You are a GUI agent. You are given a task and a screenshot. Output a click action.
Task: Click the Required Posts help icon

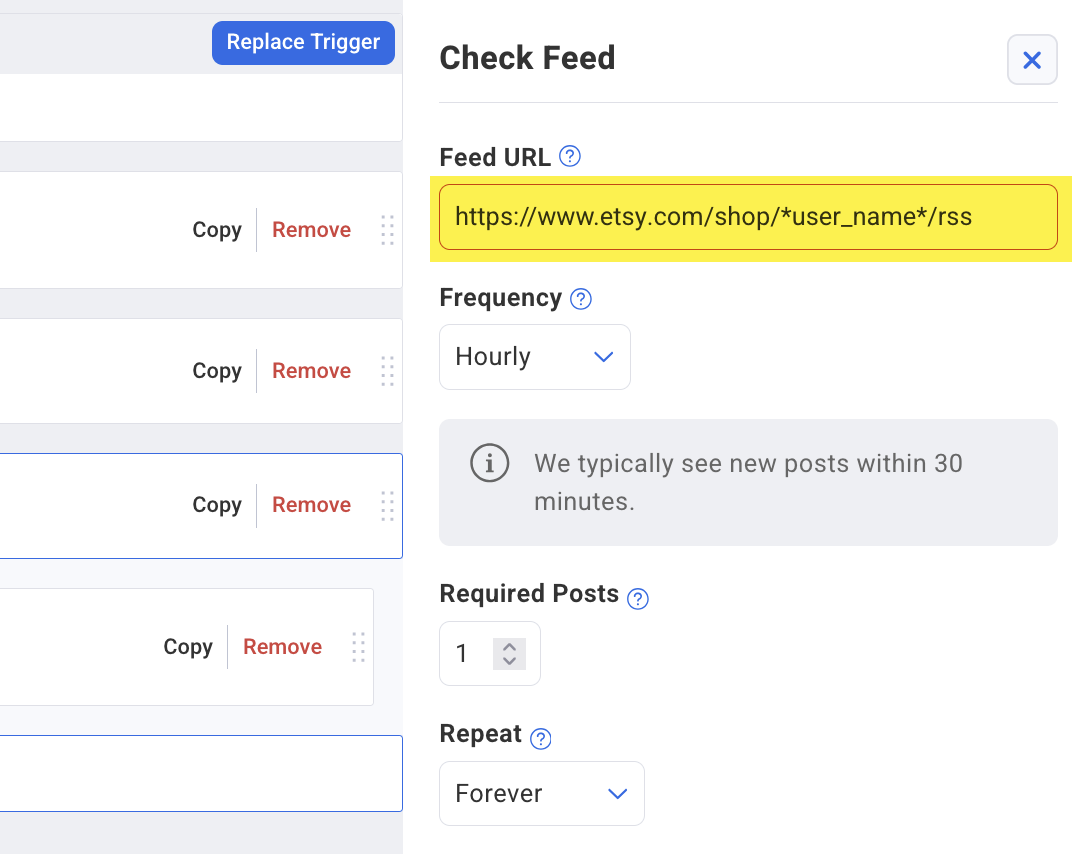tap(637, 598)
